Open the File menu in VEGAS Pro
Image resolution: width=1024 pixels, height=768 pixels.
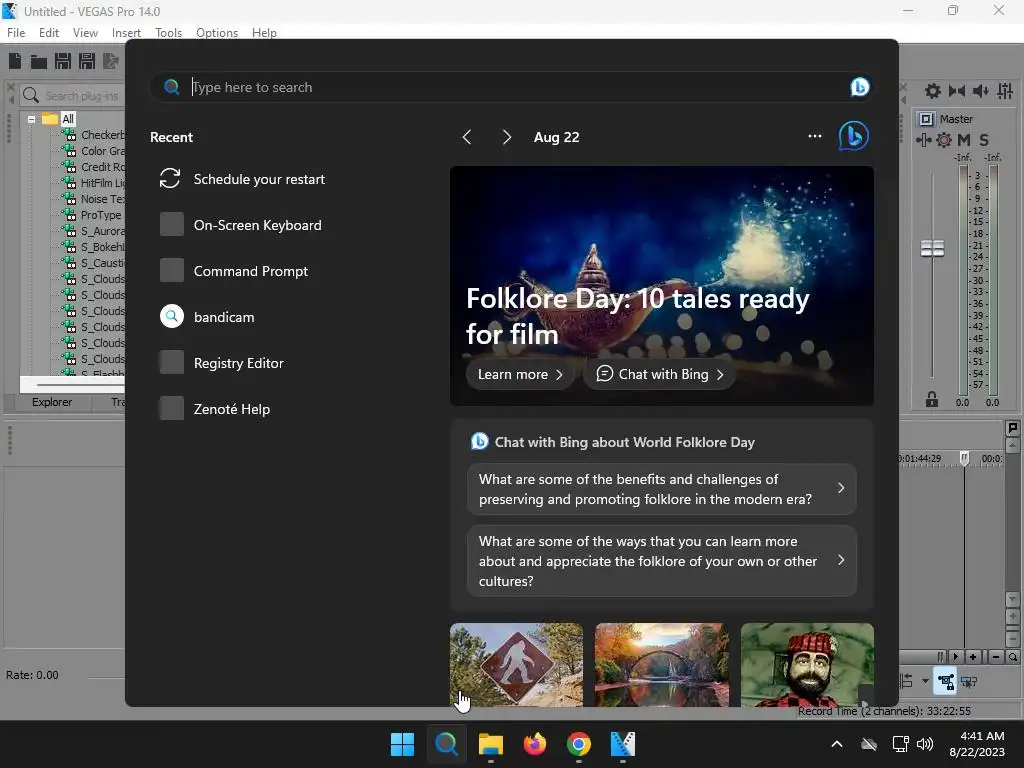tap(16, 33)
